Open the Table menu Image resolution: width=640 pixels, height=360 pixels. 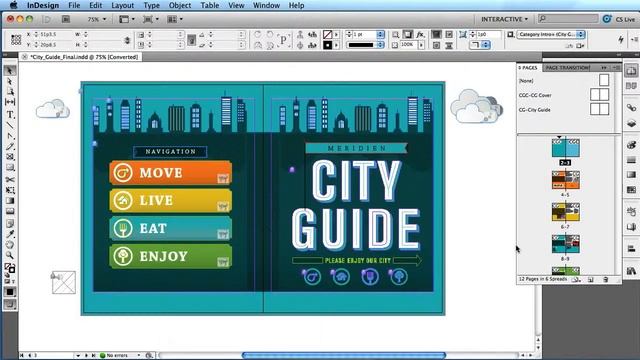pos(209,5)
